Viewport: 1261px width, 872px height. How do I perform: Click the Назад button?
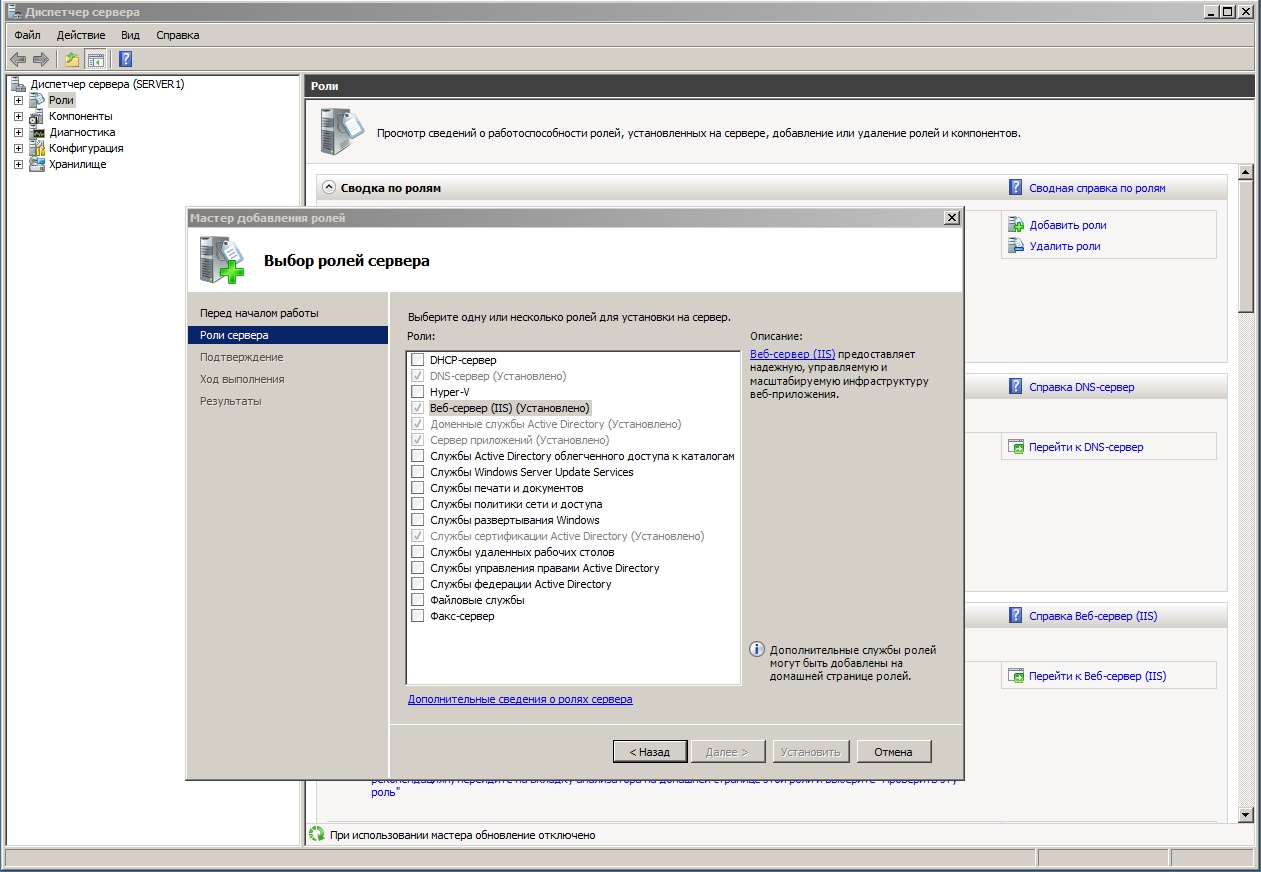pyautogui.click(x=650, y=751)
